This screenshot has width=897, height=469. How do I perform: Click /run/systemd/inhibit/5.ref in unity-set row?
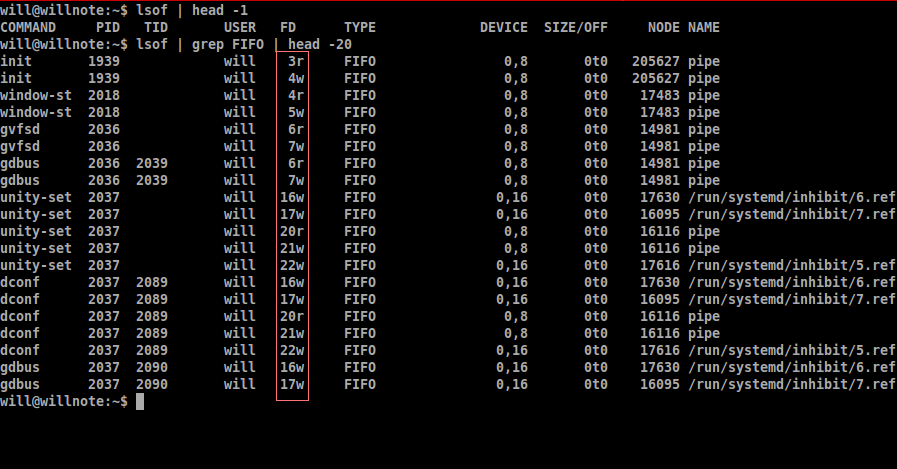coord(792,265)
